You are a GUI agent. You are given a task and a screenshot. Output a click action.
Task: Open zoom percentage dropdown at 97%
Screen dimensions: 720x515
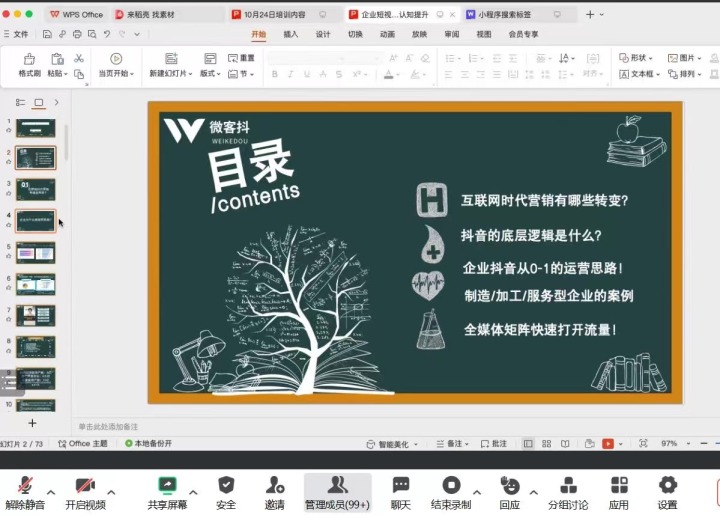click(688, 443)
